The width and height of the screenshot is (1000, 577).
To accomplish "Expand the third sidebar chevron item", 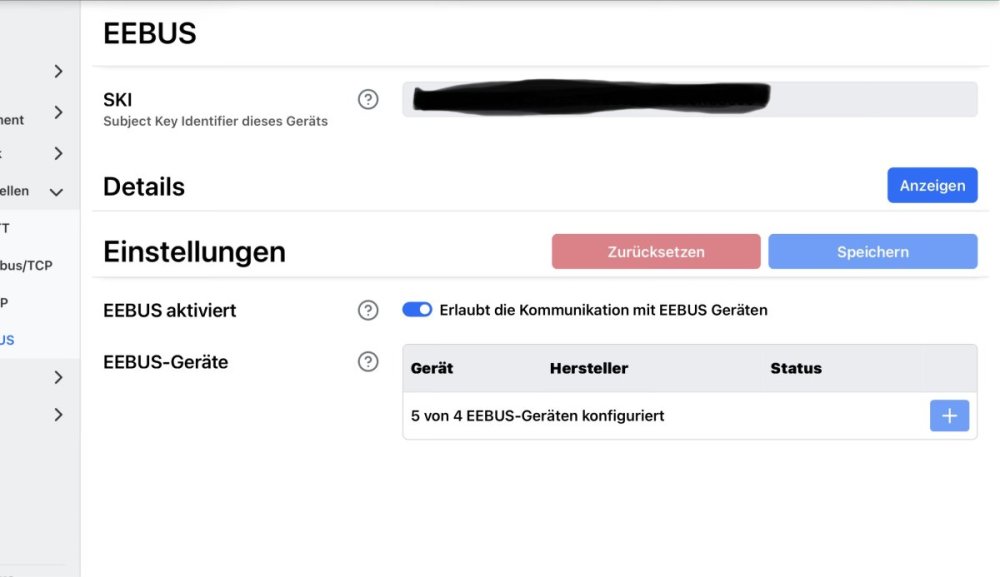I will point(58,154).
